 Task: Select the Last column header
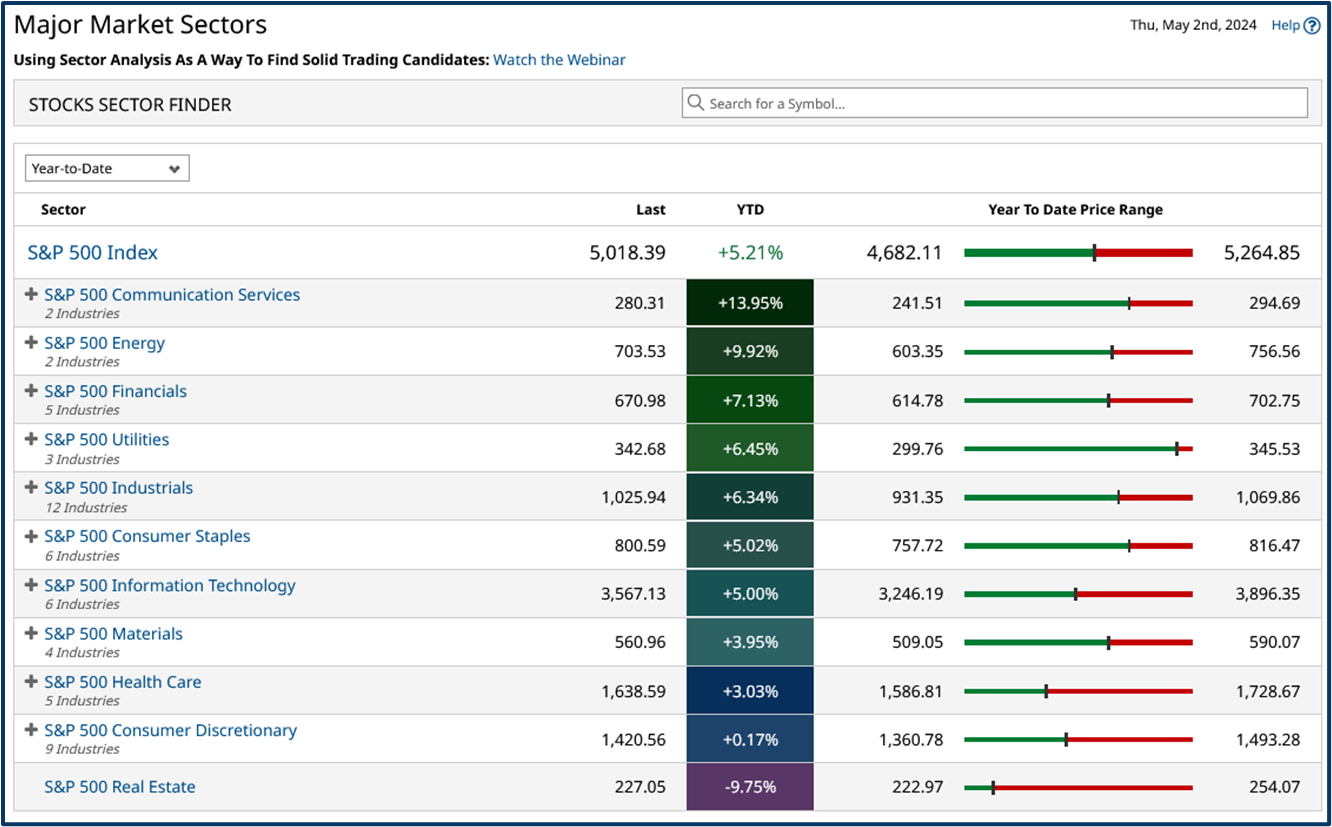pyautogui.click(x=650, y=210)
